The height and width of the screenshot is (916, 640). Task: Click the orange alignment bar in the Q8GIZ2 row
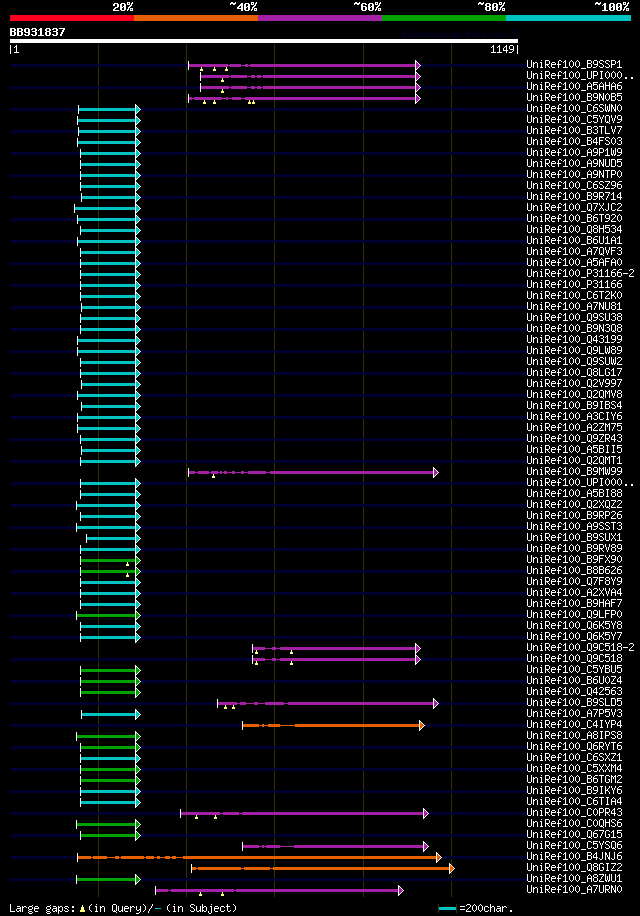click(323, 869)
